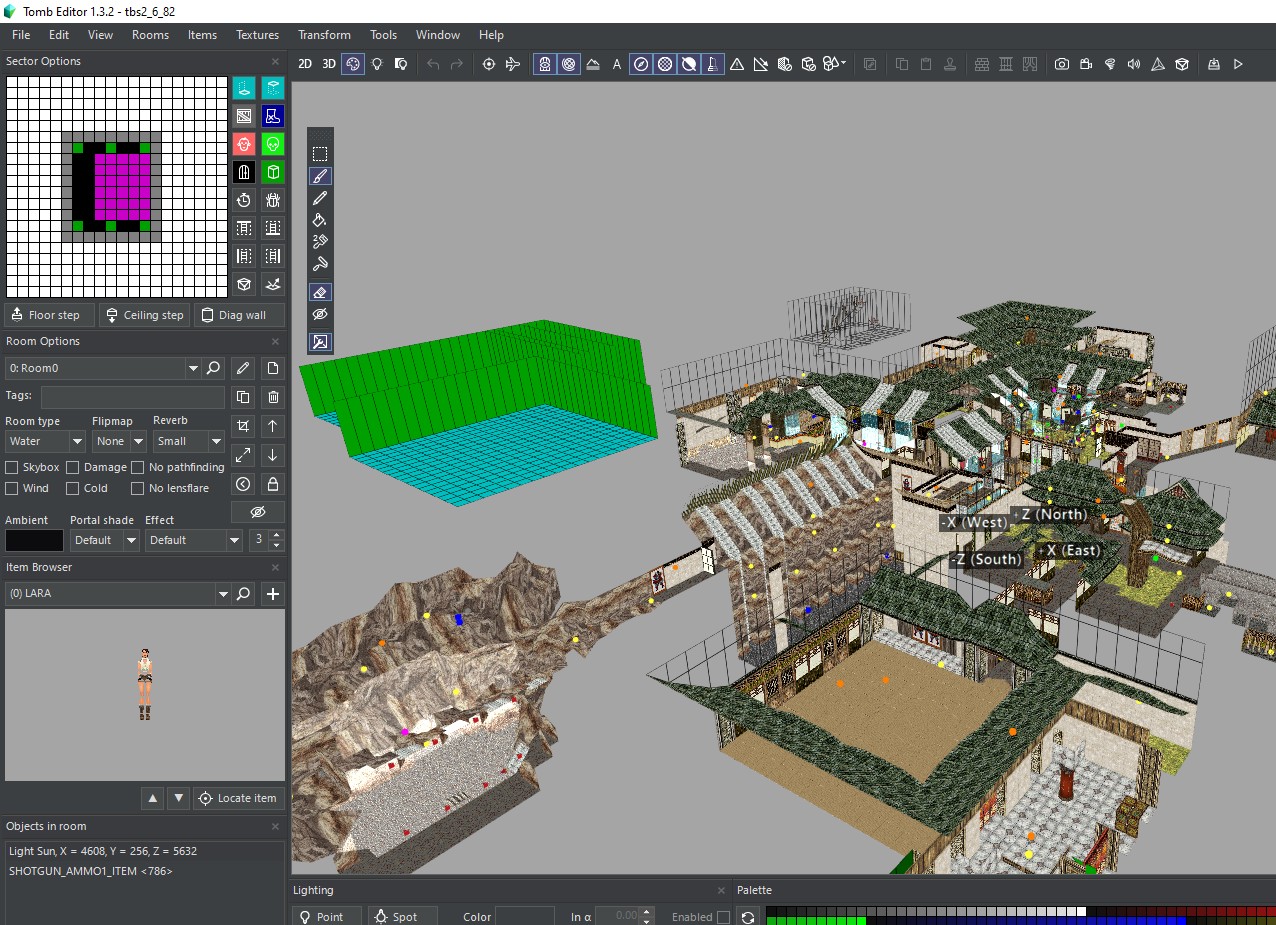Select the Brush tool in viewport toolbar
The image size is (1276, 925).
click(320, 176)
